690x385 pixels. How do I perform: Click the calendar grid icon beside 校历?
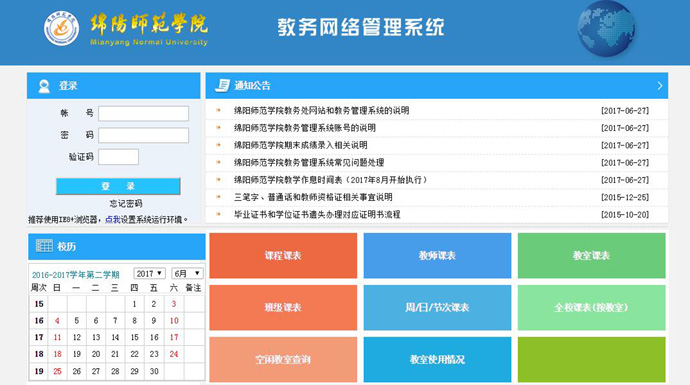(44, 246)
